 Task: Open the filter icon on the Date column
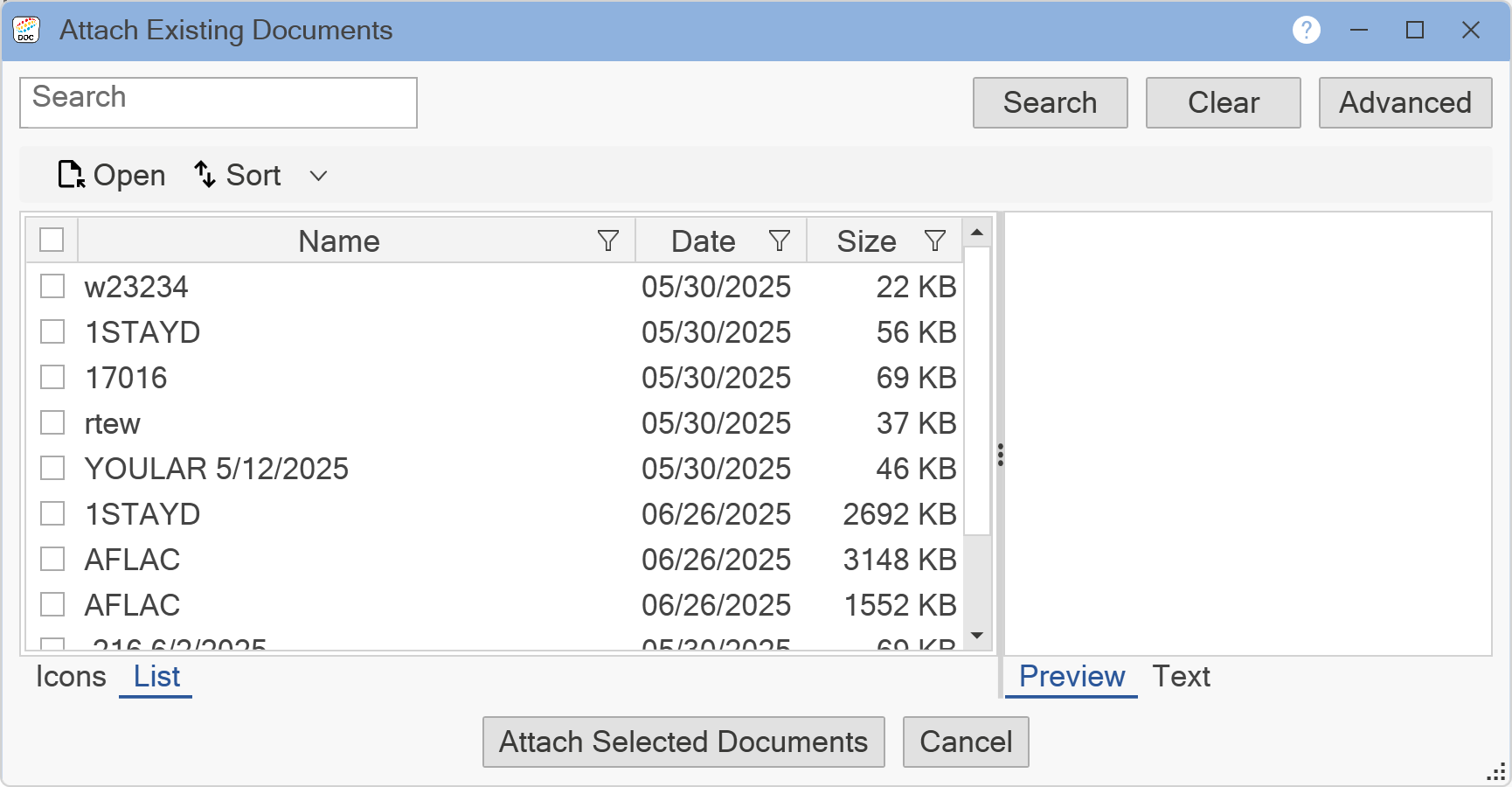pos(779,240)
